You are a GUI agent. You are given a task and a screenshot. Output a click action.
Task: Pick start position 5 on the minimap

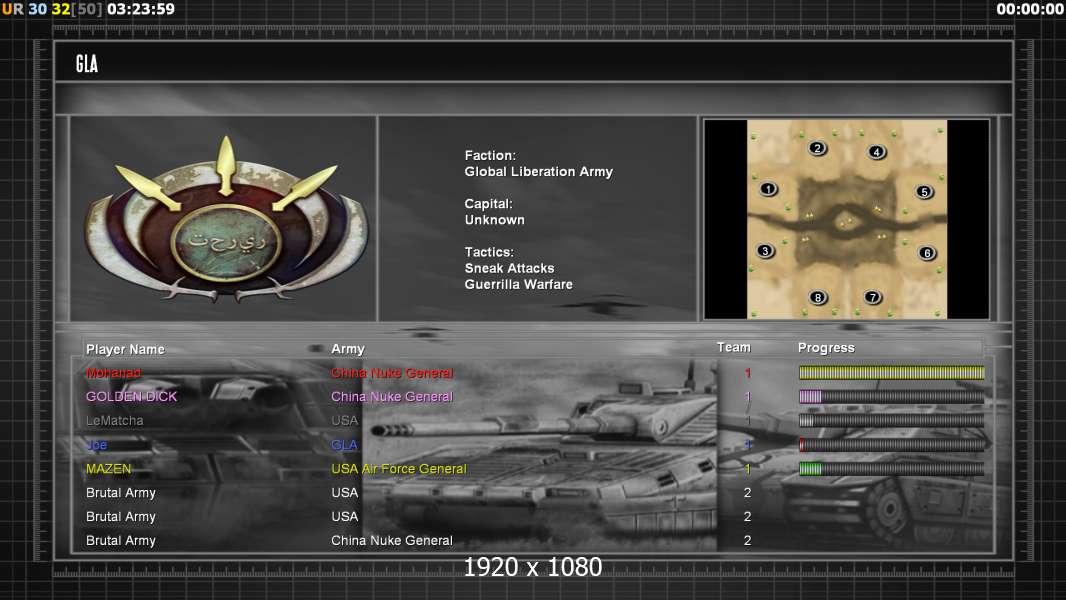(924, 191)
